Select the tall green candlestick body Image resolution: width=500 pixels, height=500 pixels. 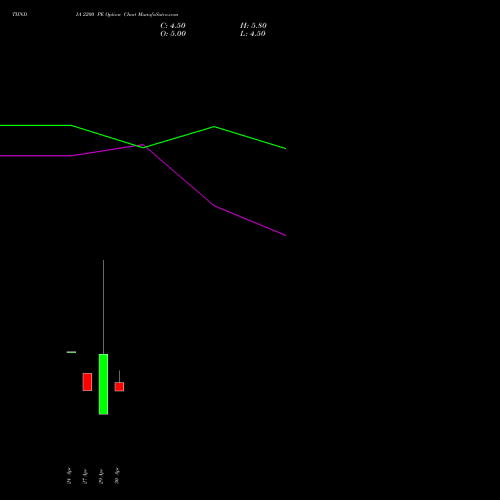[103, 384]
